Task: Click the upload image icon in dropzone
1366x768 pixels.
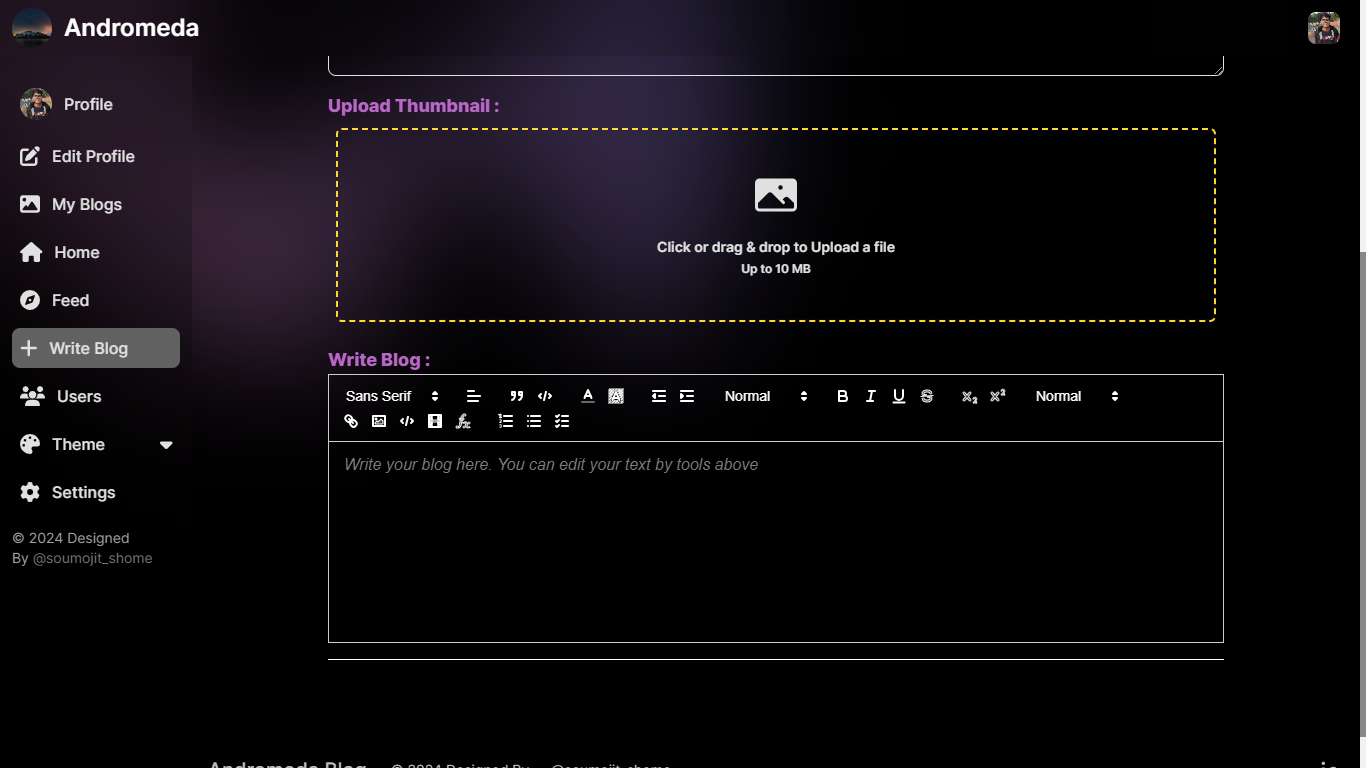Action: tap(776, 195)
